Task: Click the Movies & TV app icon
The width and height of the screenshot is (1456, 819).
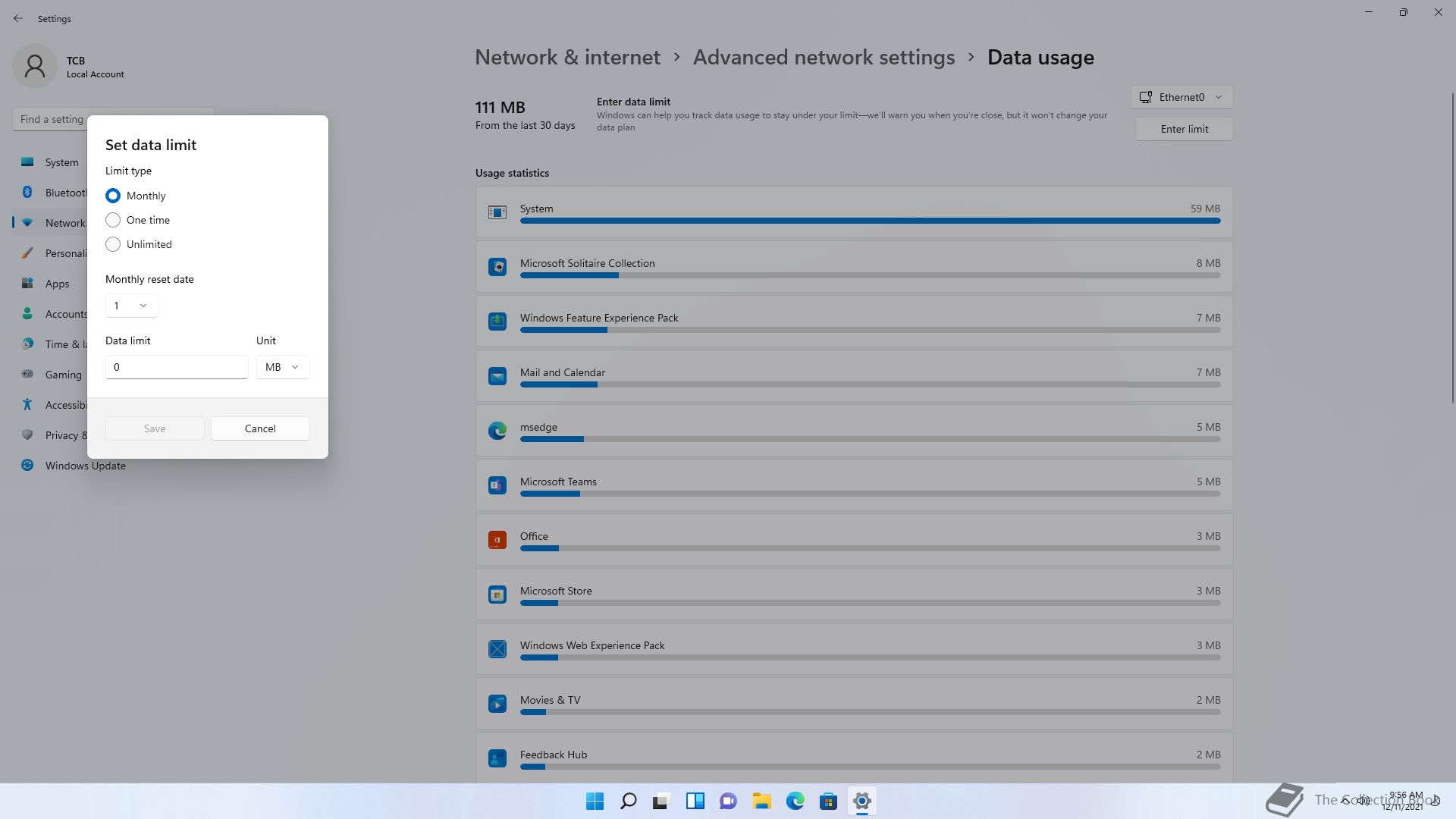Action: [497, 704]
